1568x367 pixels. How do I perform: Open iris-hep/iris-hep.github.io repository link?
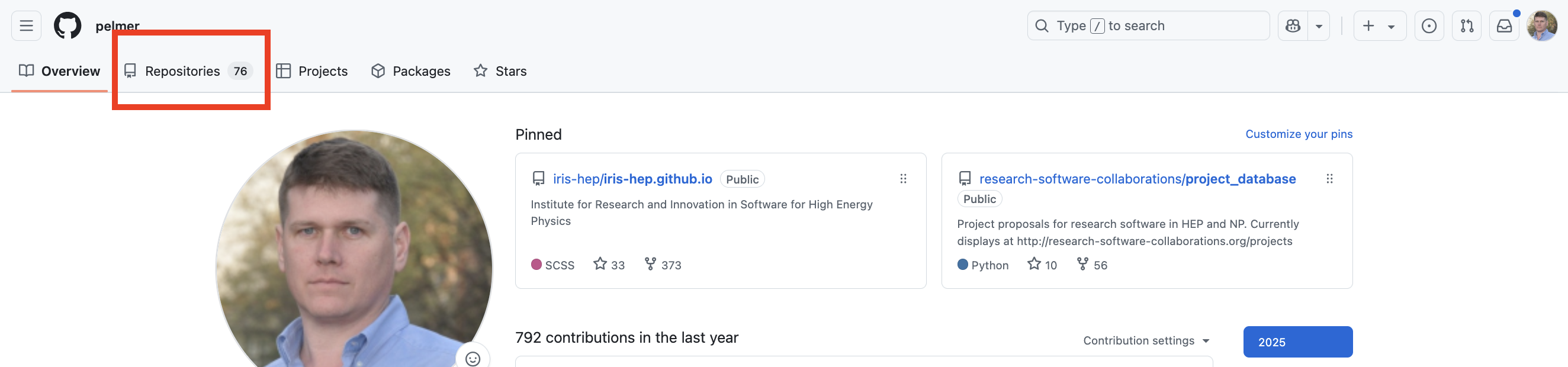click(632, 179)
